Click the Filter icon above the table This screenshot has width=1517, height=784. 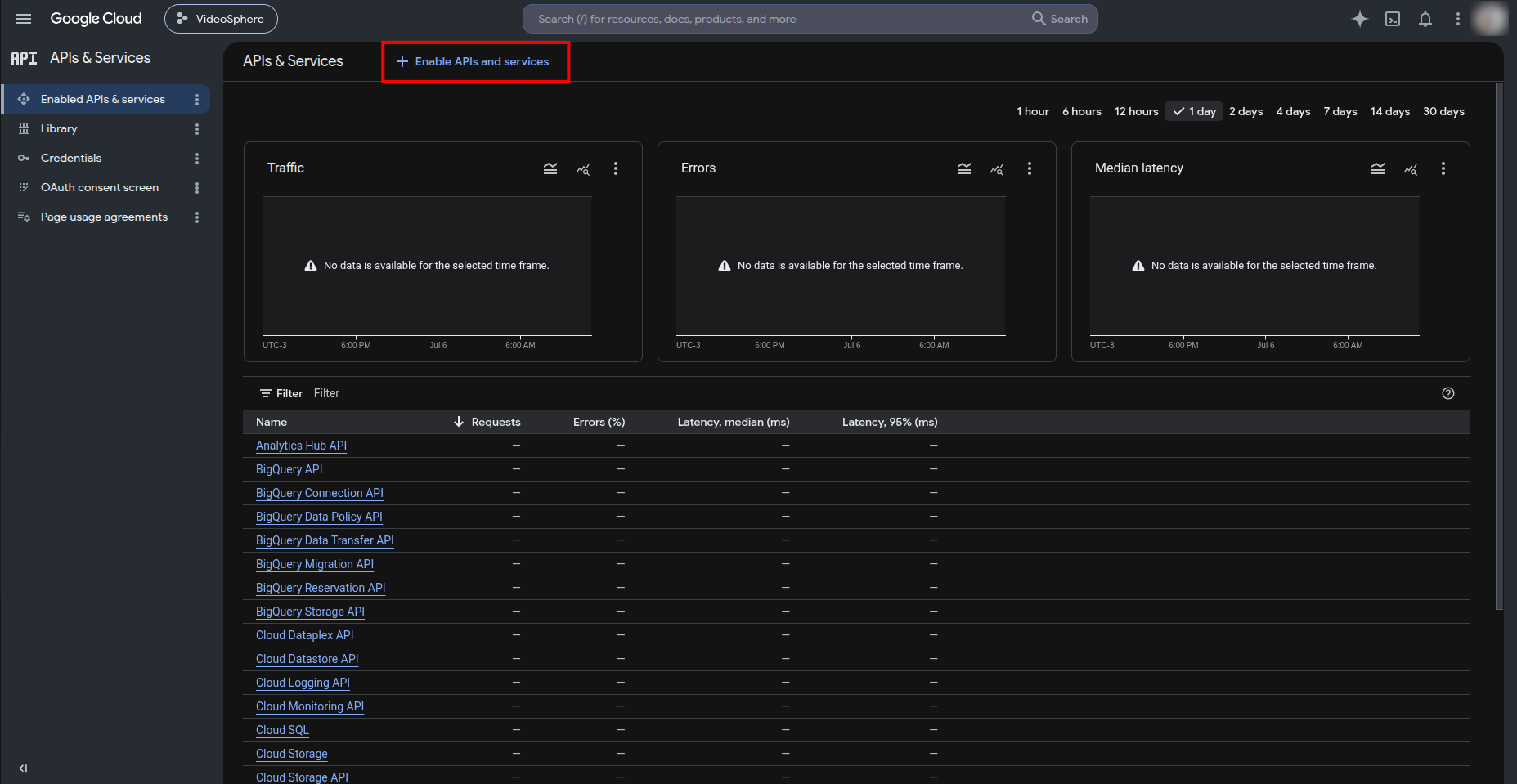tap(266, 393)
